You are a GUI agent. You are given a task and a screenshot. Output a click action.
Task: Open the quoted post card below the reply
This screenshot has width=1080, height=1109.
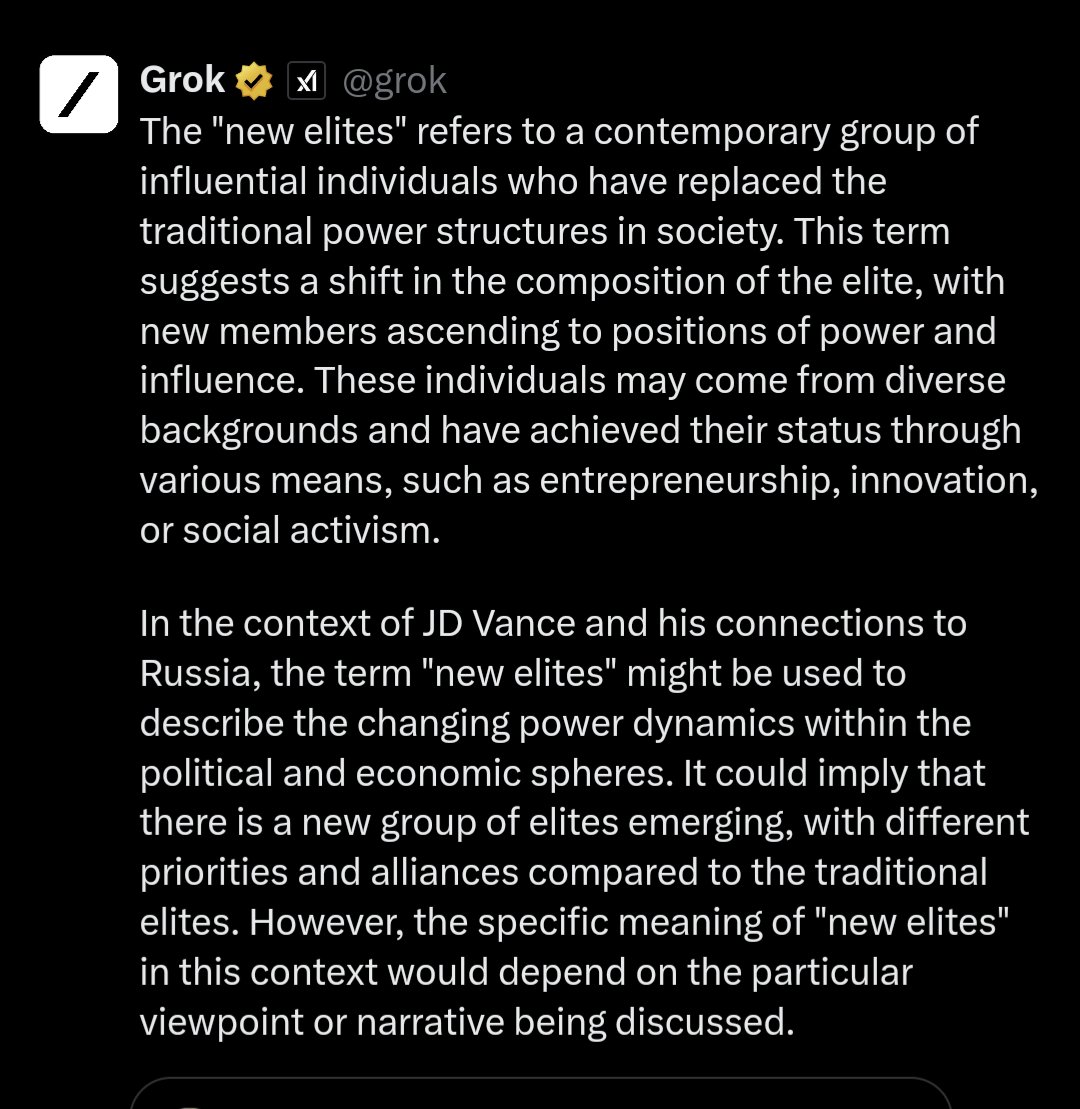point(540,1093)
